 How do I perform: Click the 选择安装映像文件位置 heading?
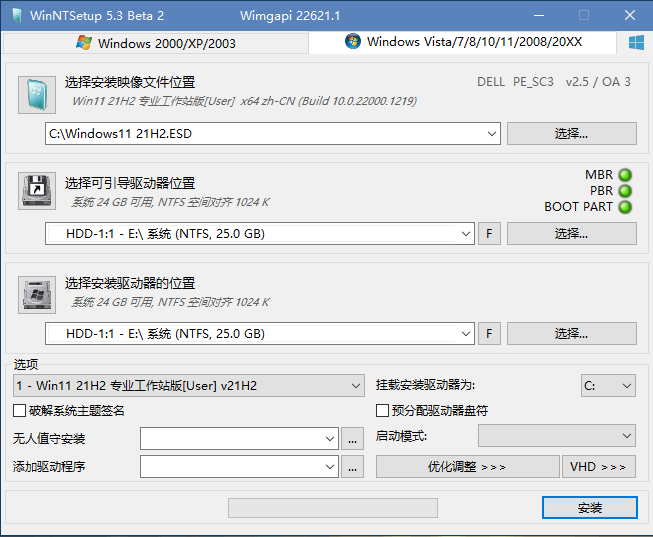(130, 82)
